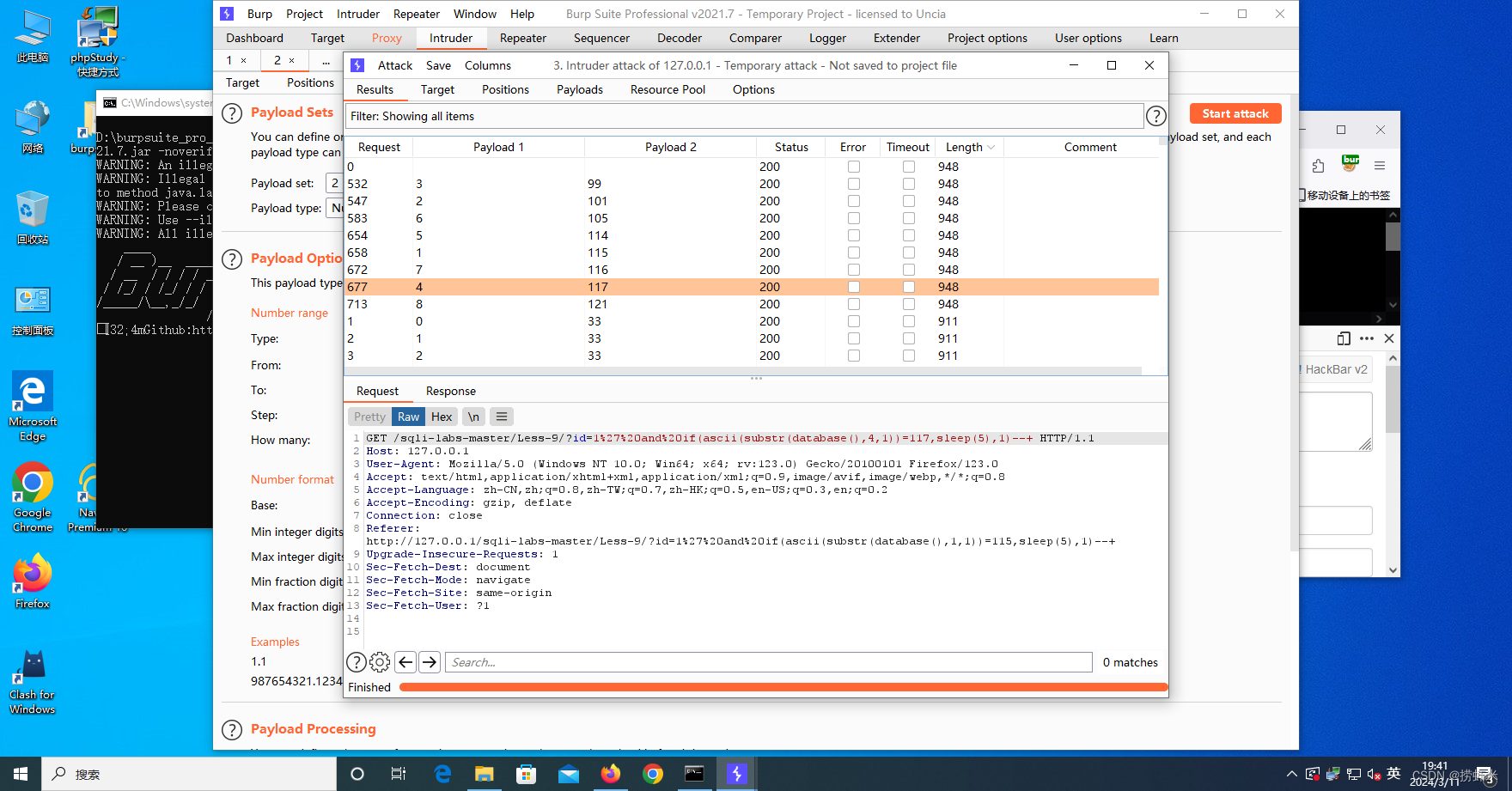Open Task View on taskbar
Screen dimensions: 1512x791
coord(399,774)
